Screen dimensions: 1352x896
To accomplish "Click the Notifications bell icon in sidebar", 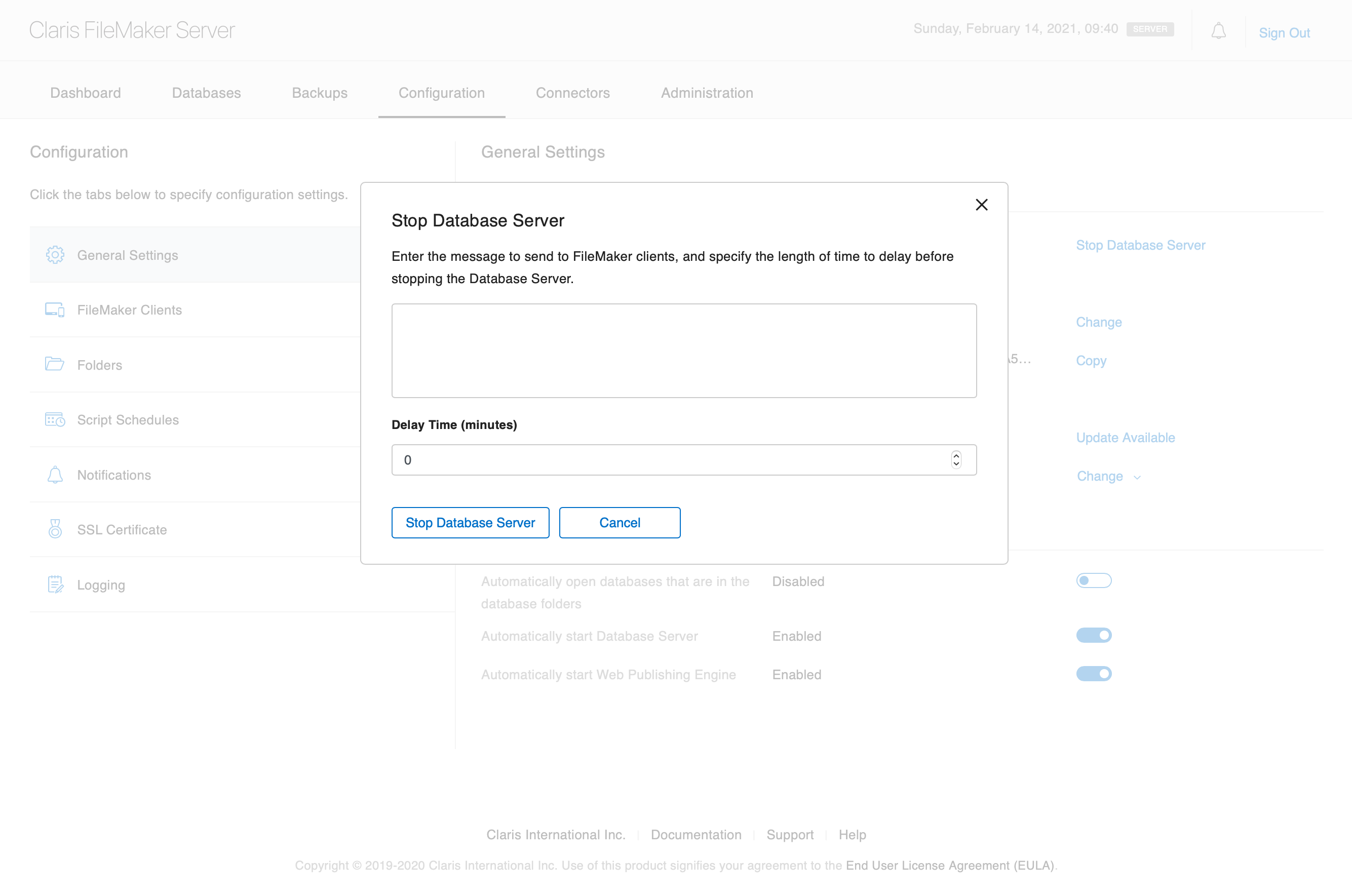I will point(55,474).
